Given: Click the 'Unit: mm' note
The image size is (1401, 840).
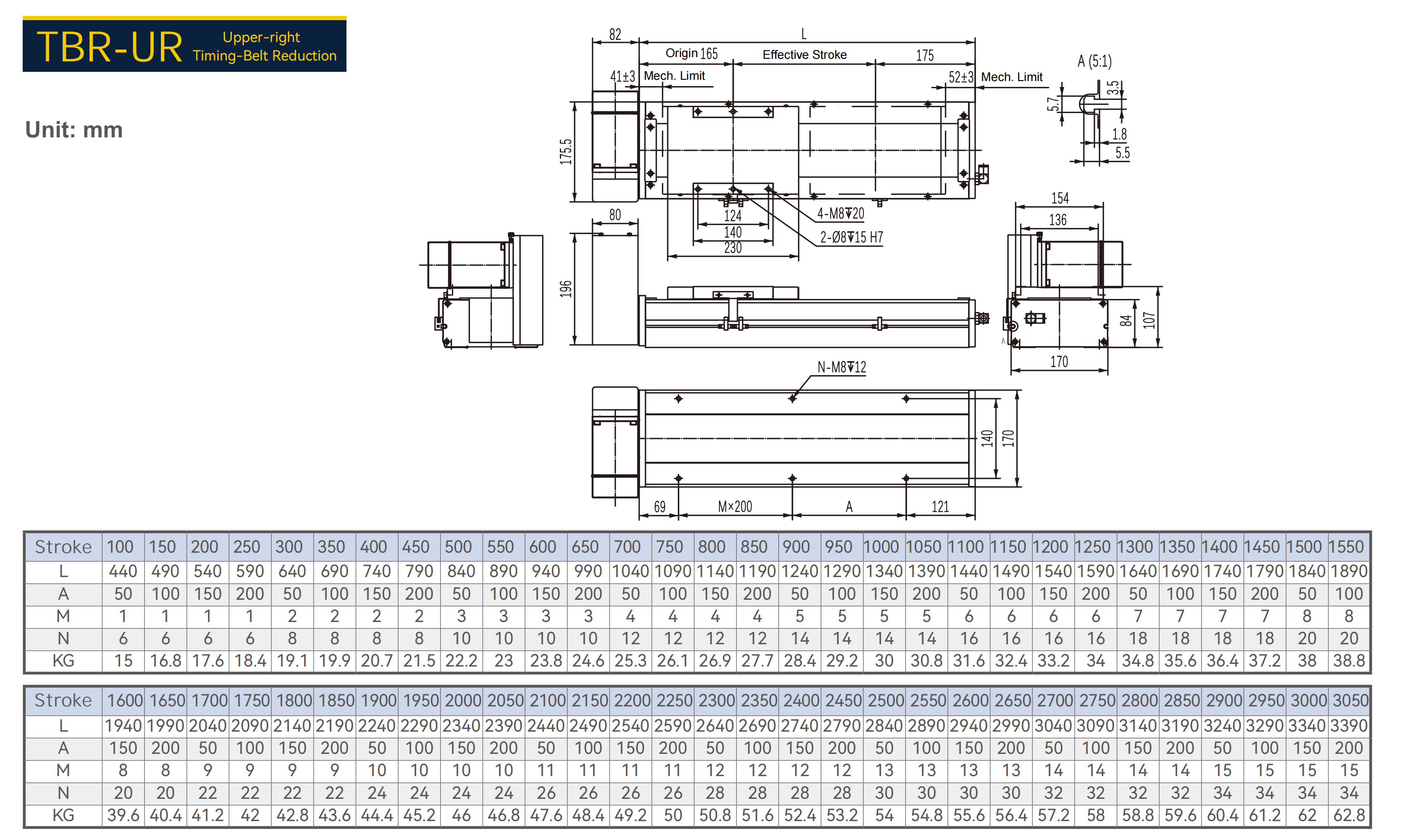Looking at the screenshot, I should (73, 130).
